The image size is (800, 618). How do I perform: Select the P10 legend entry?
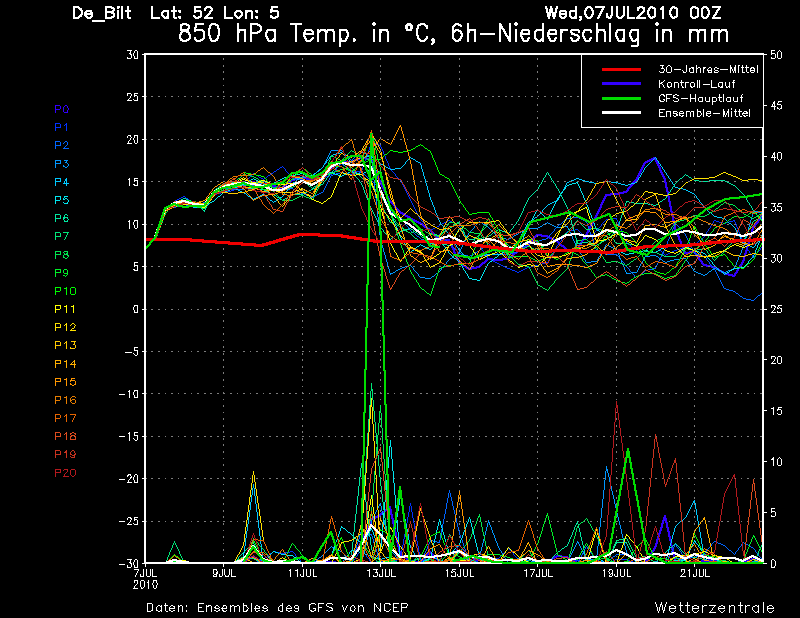65,291
